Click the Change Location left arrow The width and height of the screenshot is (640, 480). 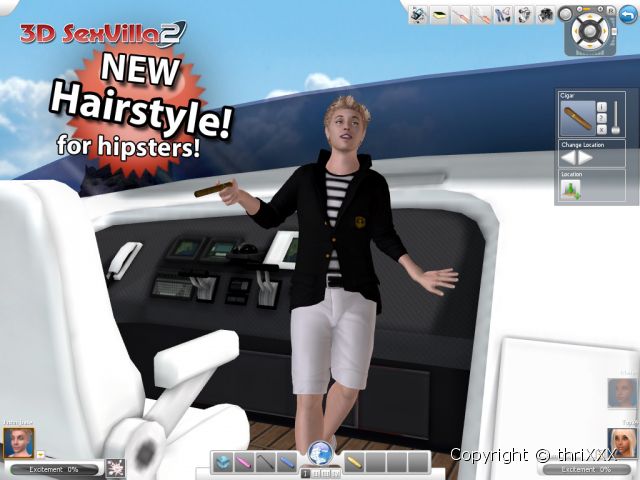point(568,158)
